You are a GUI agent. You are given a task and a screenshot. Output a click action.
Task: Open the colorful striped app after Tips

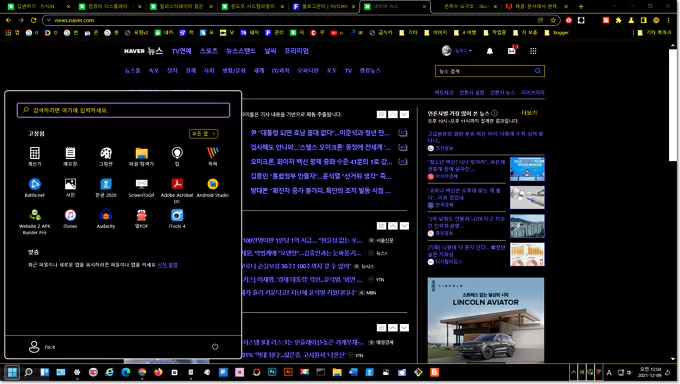tap(212, 156)
